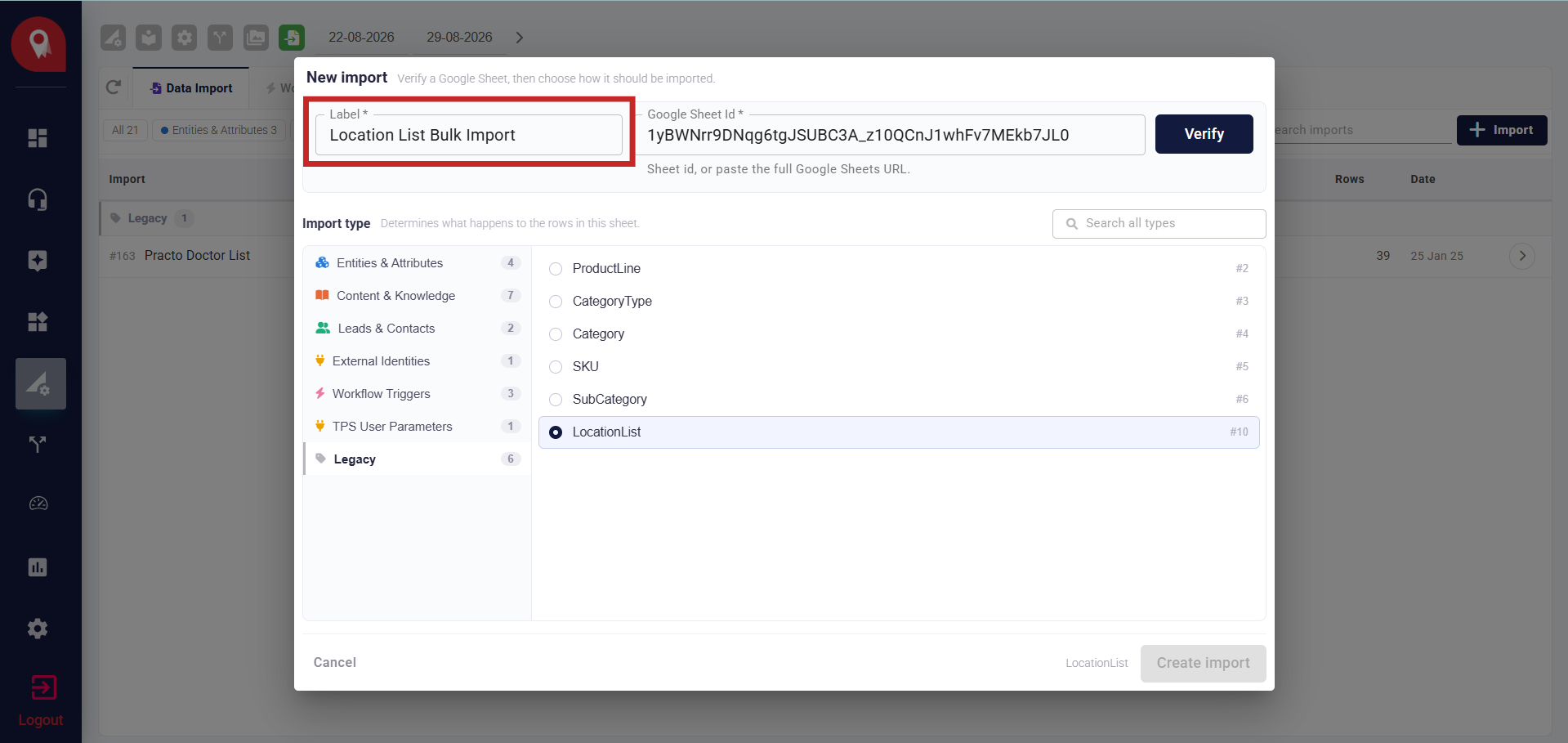1568x743 pixels.
Task: Click Cancel in New import dialog
Action: pyautogui.click(x=335, y=663)
